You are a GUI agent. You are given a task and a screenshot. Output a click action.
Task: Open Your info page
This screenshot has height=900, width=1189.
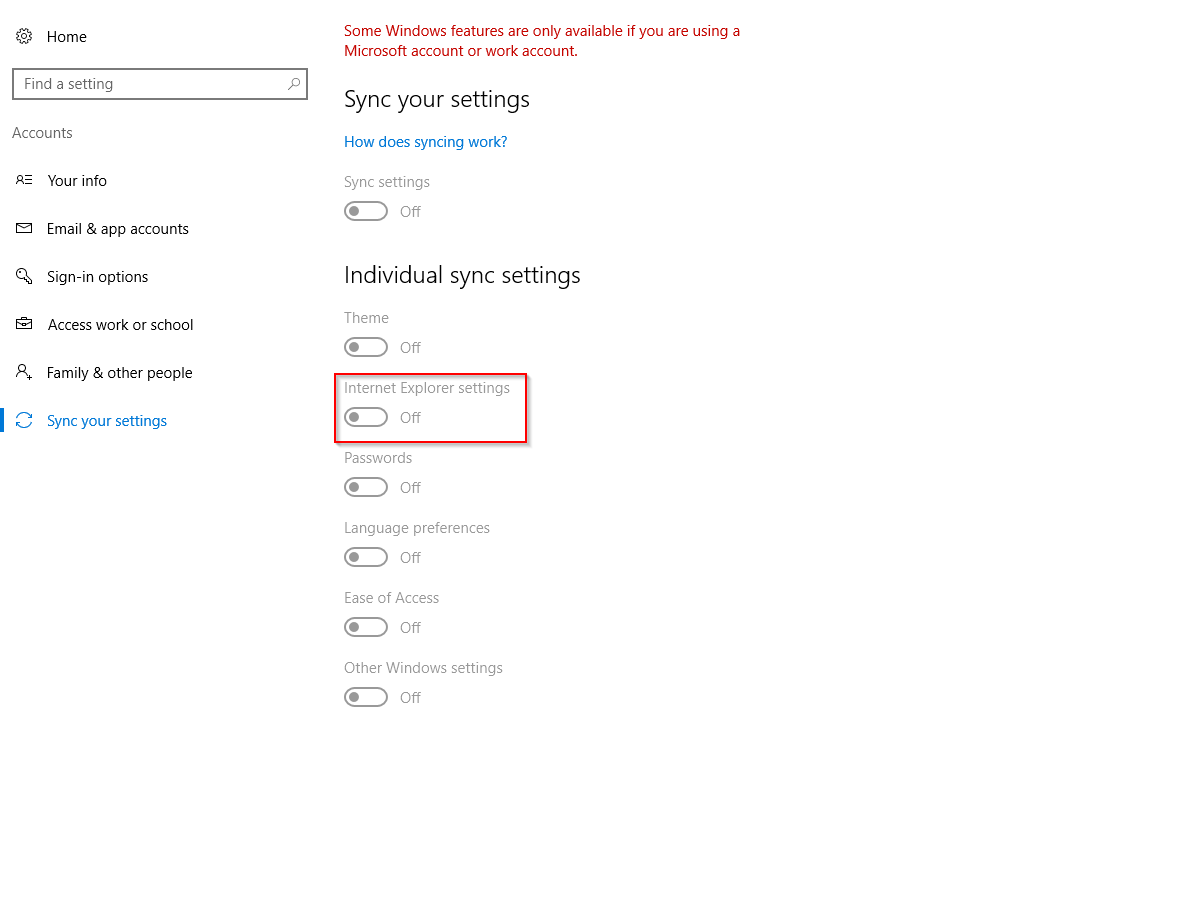(77, 180)
